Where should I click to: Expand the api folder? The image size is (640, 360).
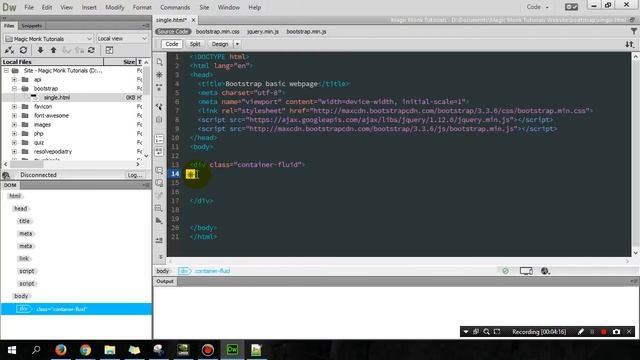click(x=14, y=80)
